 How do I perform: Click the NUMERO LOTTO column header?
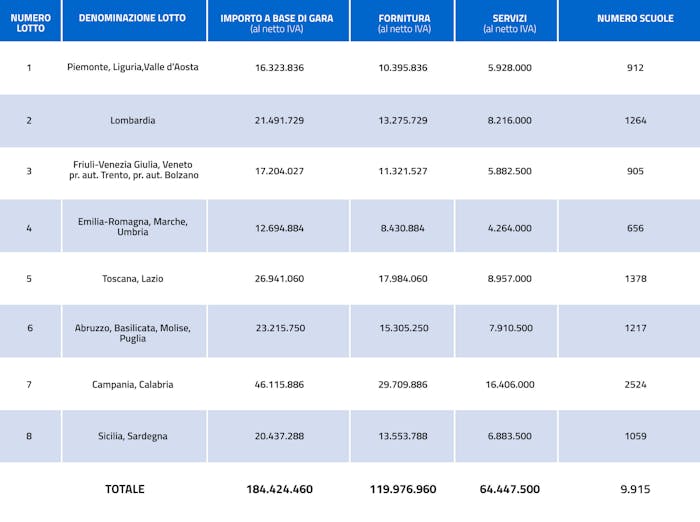pyautogui.click(x=29, y=22)
